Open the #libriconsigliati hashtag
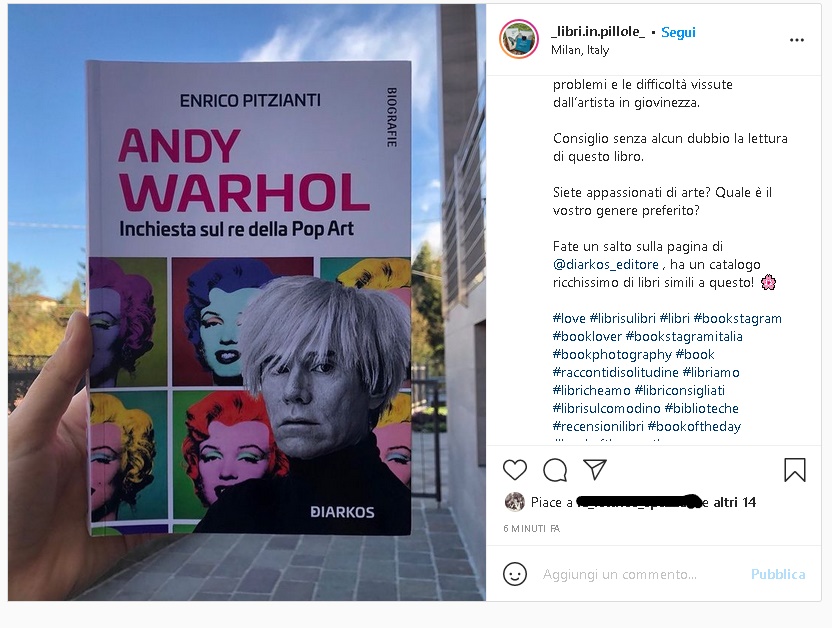The width and height of the screenshot is (832, 628). tap(680, 390)
